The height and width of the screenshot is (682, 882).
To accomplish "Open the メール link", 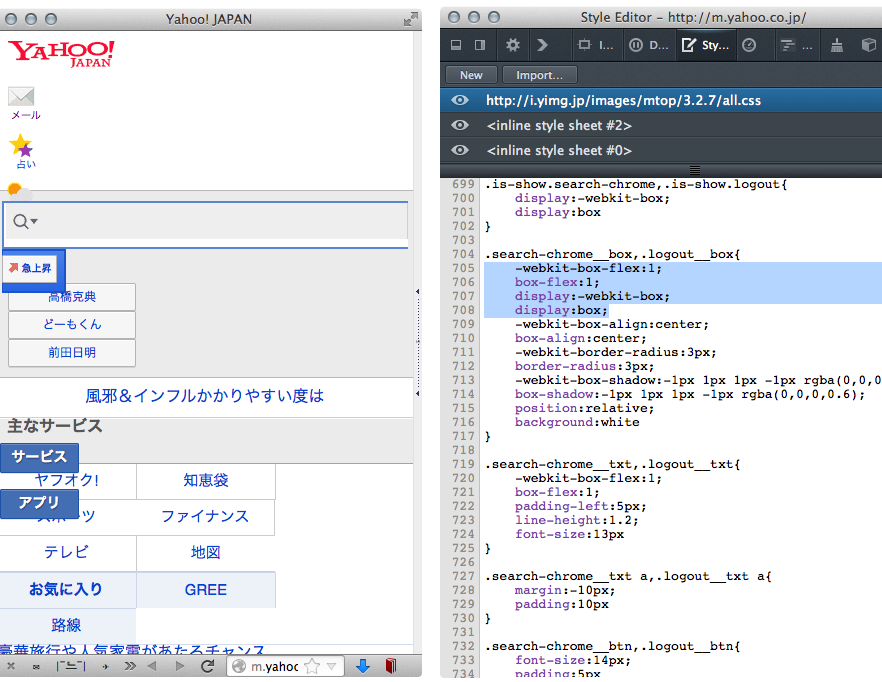I will click(26, 115).
